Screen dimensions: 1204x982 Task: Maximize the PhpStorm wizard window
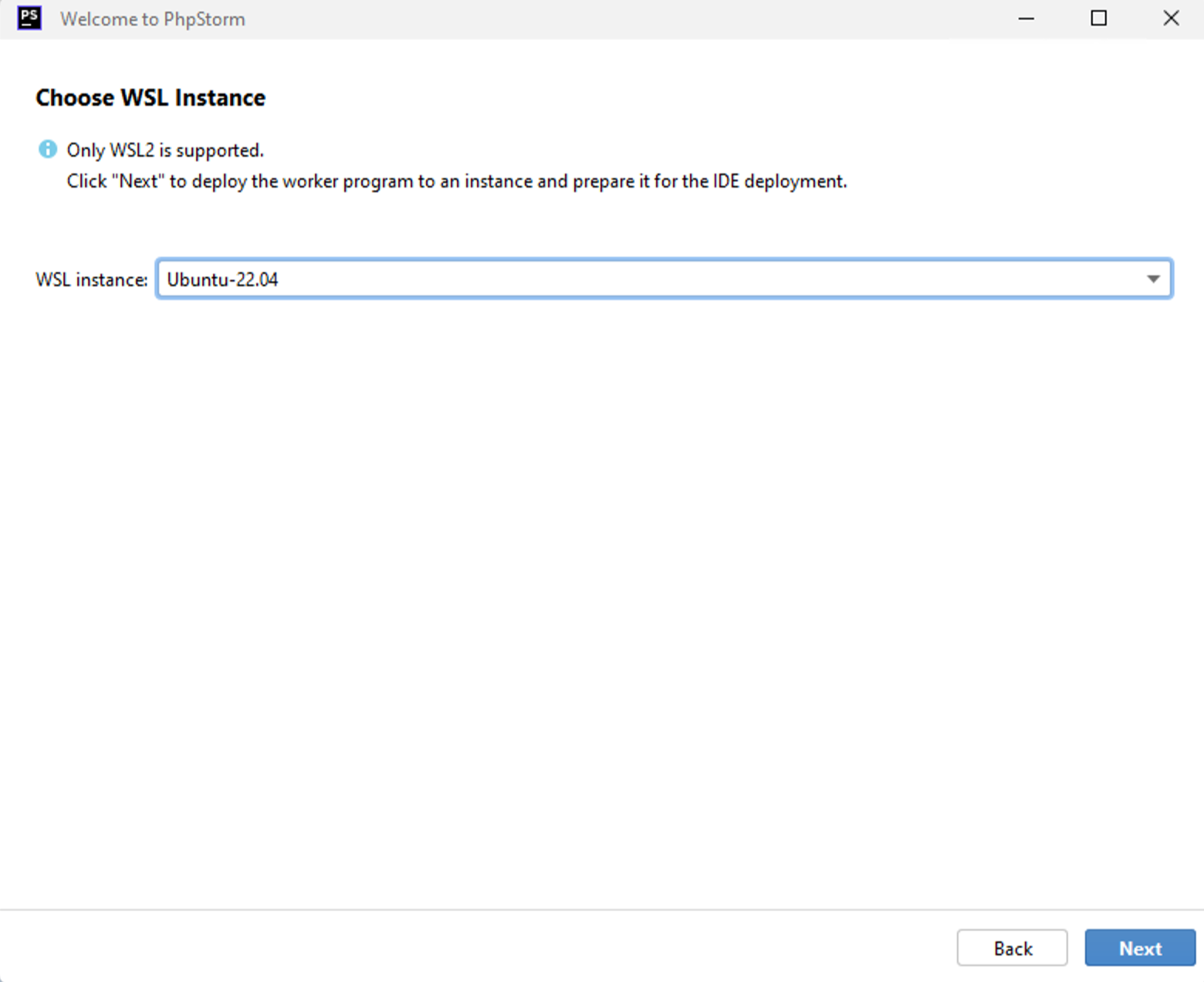click(1099, 18)
